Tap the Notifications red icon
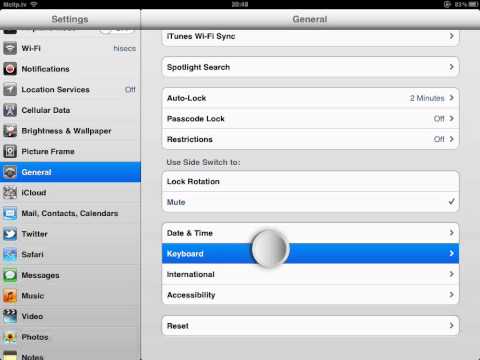This screenshot has width=480, height=360. coord(10,69)
